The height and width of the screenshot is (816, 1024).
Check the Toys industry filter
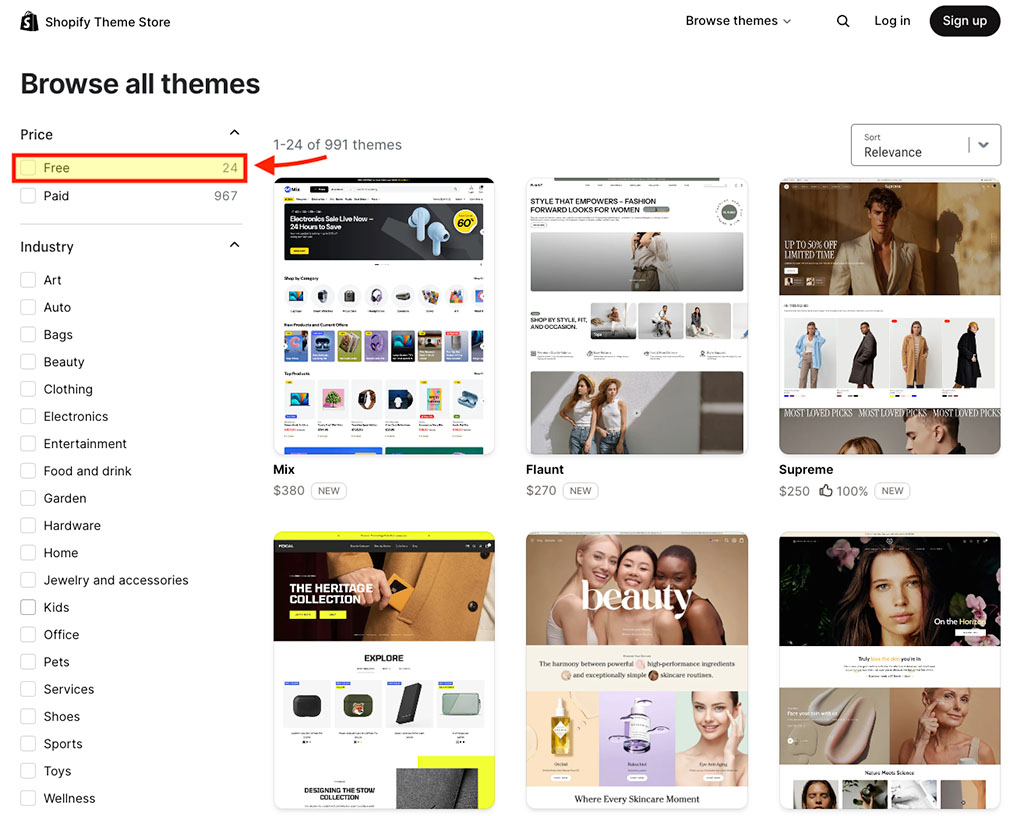[29, 771]
